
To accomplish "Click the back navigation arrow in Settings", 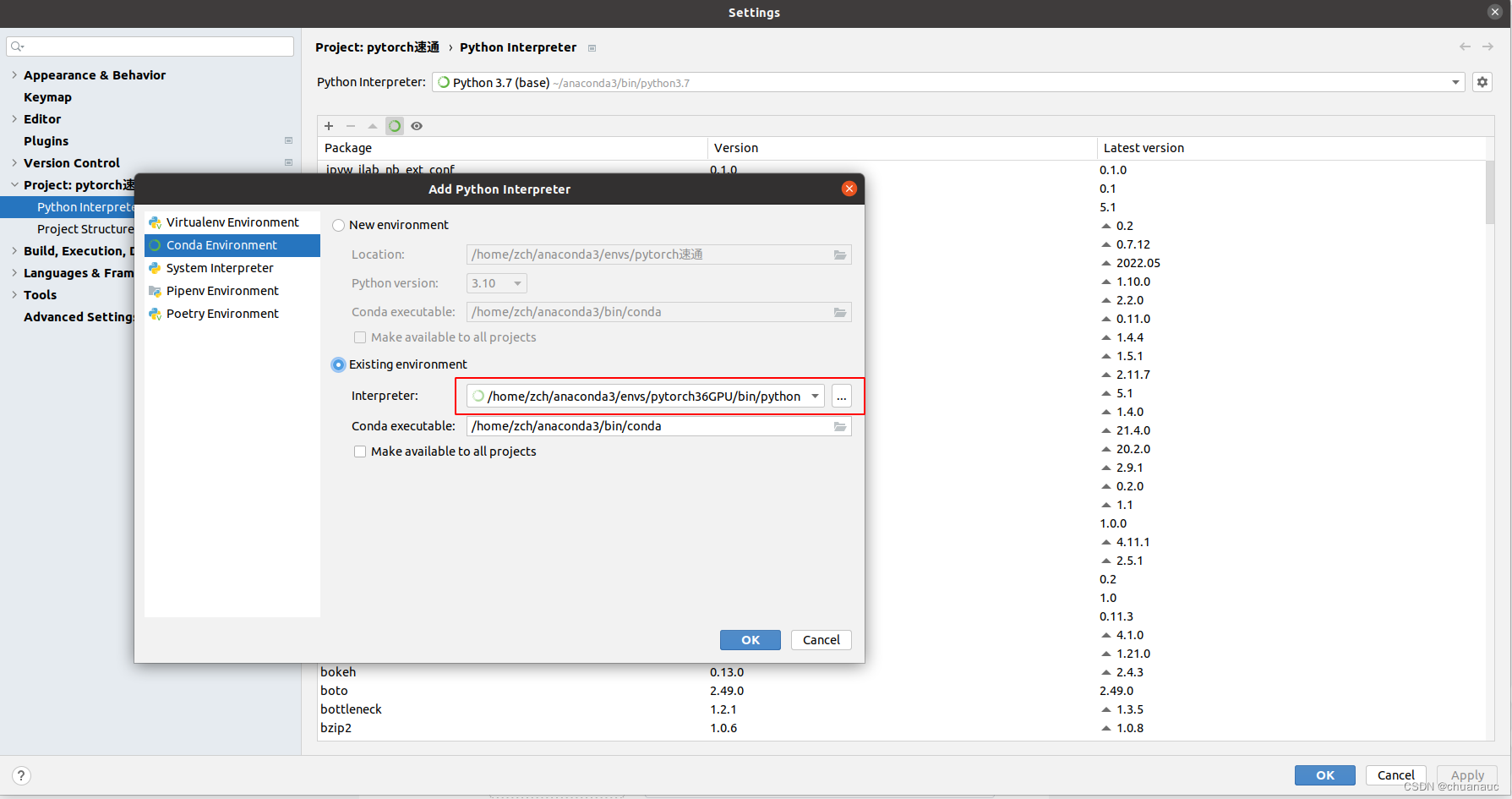I will [x=1465, y=47].
